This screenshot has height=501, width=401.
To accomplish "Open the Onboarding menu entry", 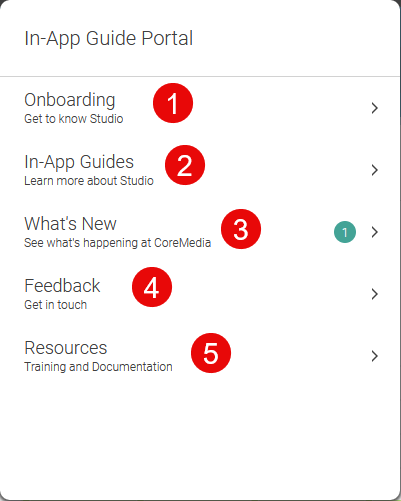I will tap(200, 108).
